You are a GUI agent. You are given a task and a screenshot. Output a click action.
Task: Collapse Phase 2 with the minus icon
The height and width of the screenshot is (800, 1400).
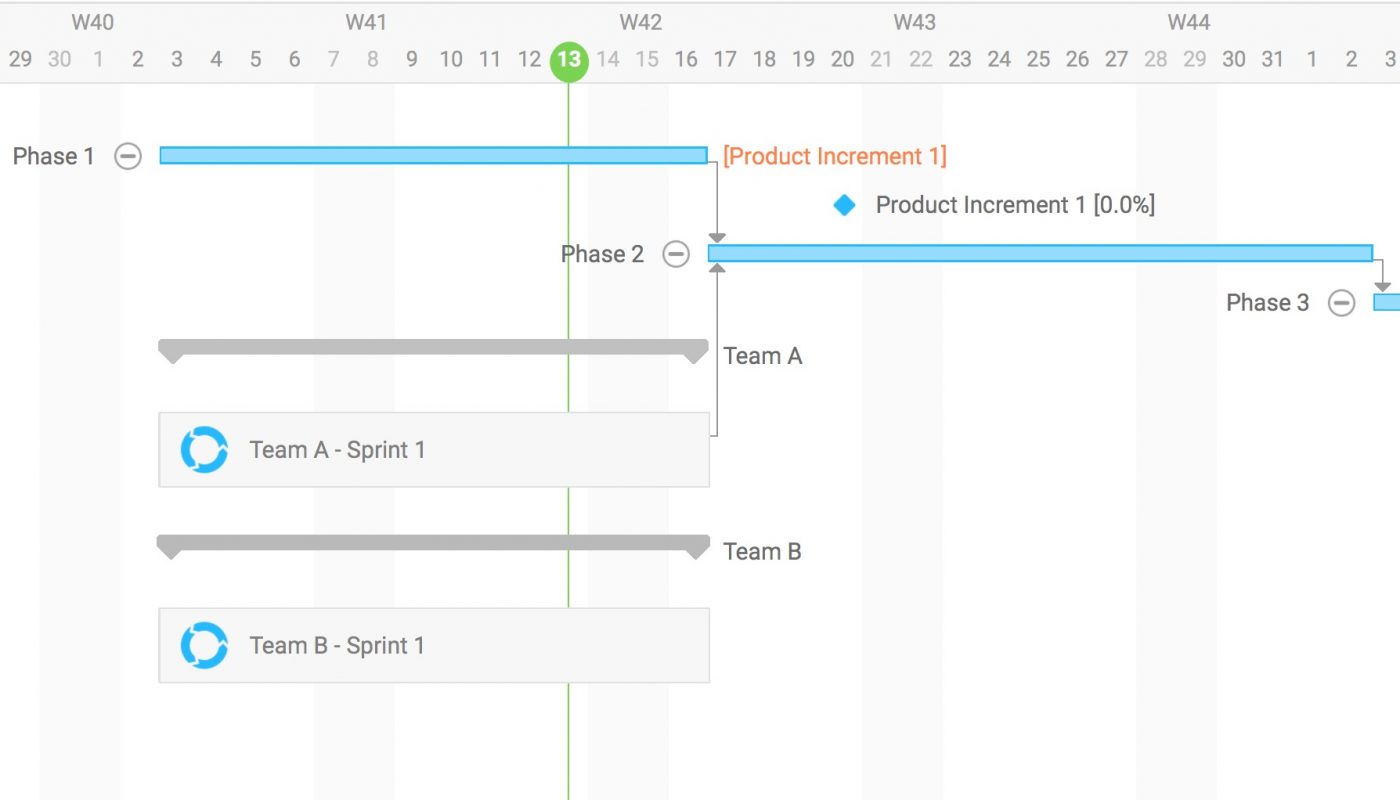[x=677, y=254]
